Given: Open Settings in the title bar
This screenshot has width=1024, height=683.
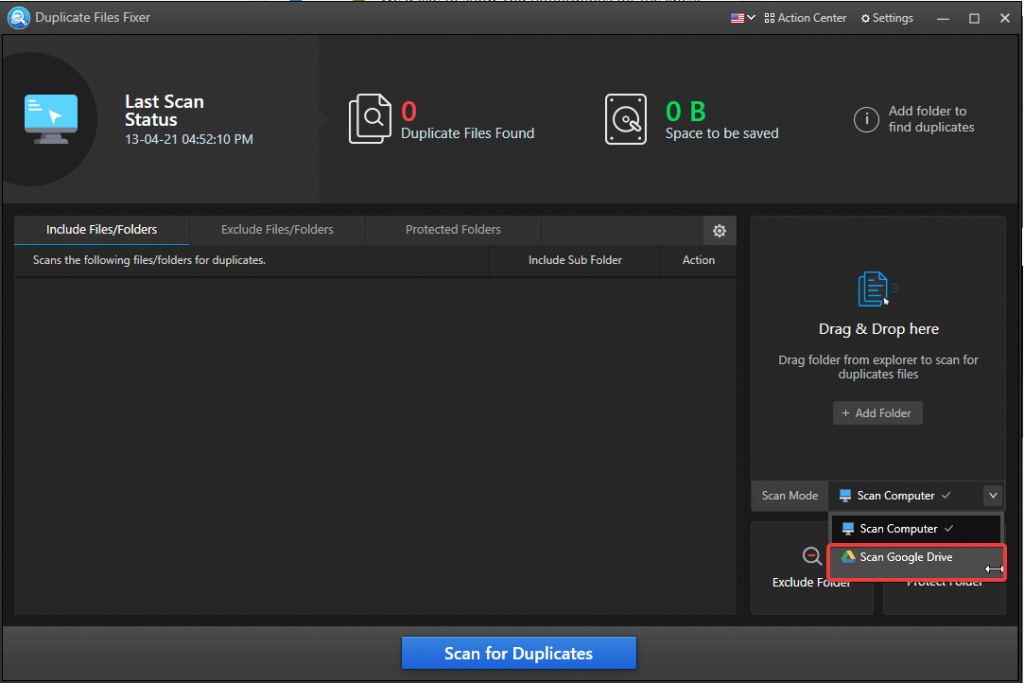Looking at the screenshot, I should point(887,18).
